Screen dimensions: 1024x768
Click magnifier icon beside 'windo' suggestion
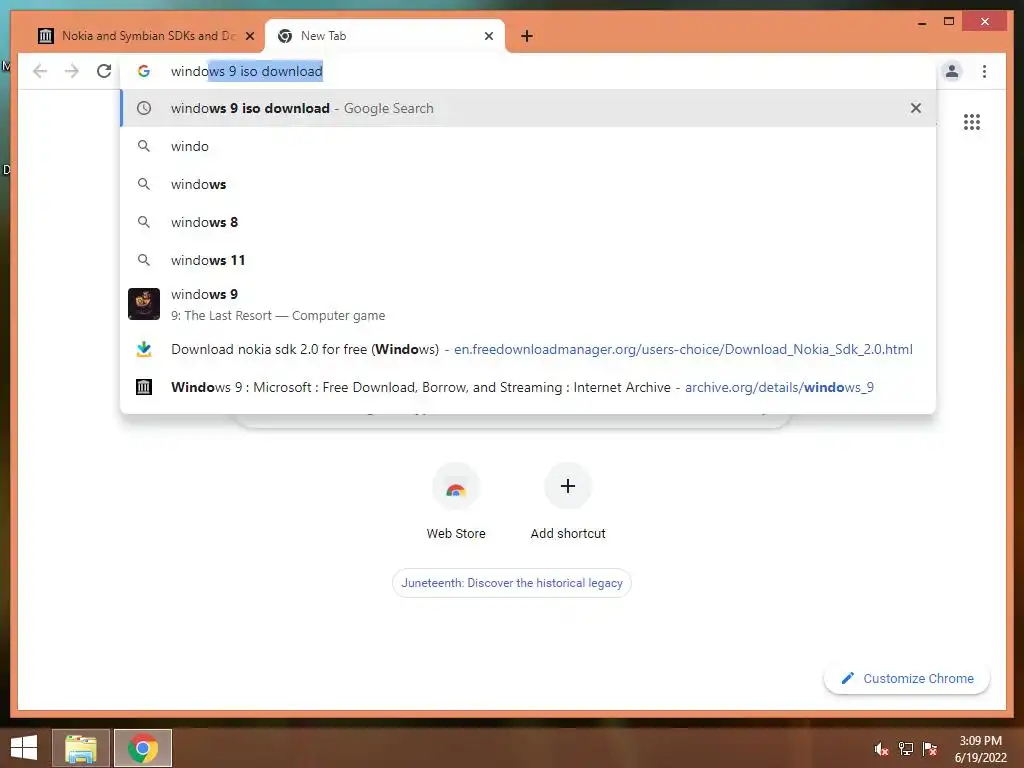[x=144, y=146]
